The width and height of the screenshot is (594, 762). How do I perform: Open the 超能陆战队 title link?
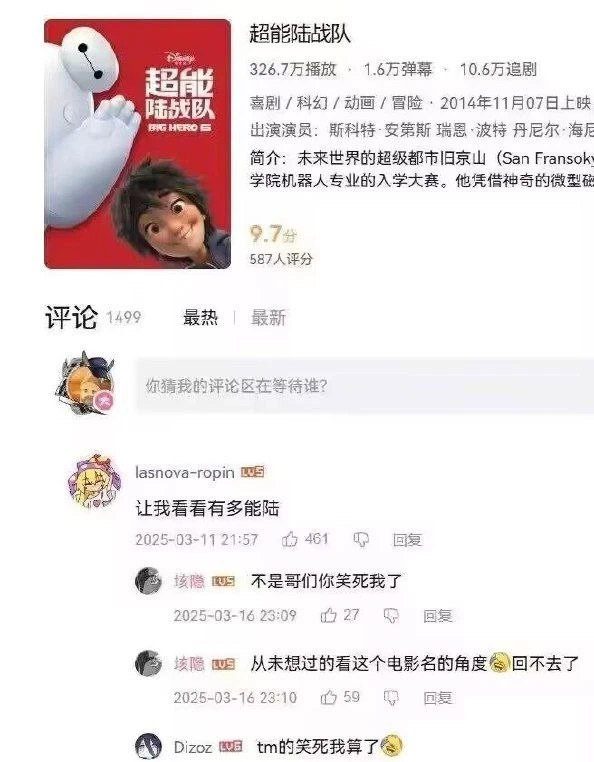(299, 34)
